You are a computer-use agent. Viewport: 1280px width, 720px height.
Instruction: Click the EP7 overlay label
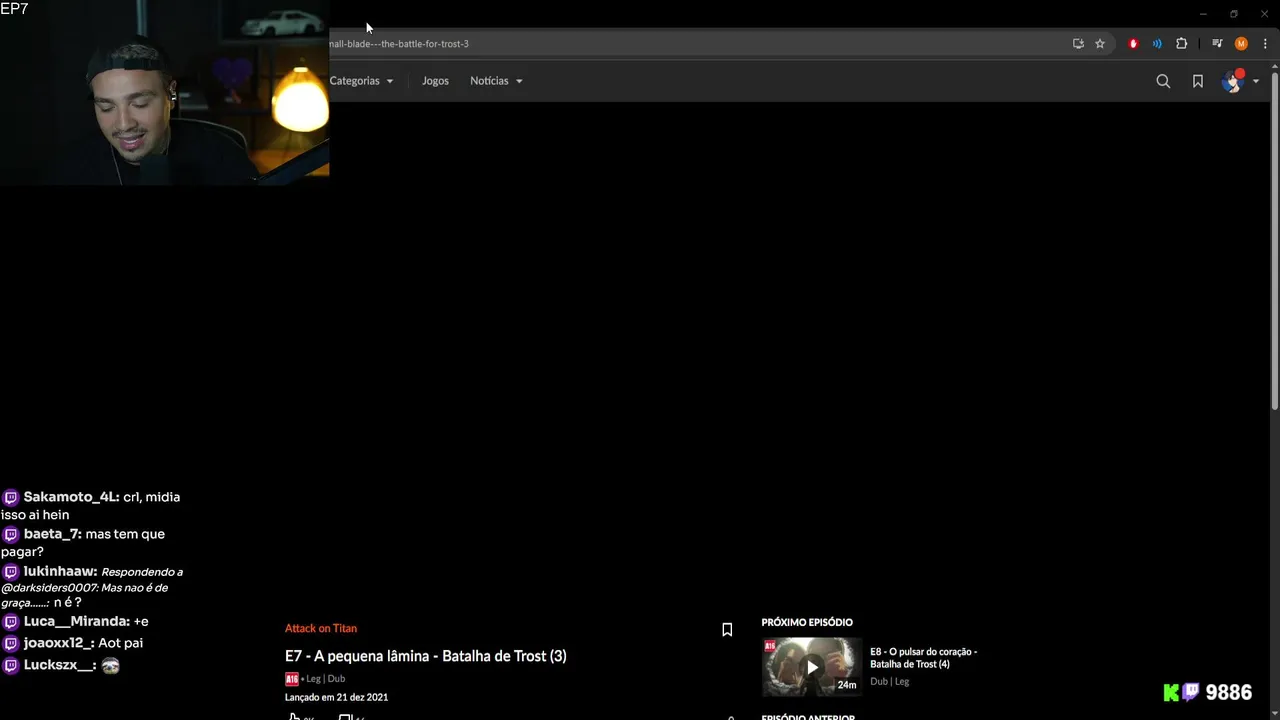(14, 9)
